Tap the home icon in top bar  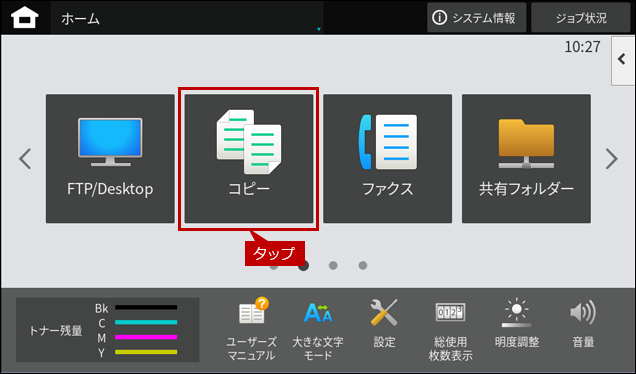click(x=25, y=18)
